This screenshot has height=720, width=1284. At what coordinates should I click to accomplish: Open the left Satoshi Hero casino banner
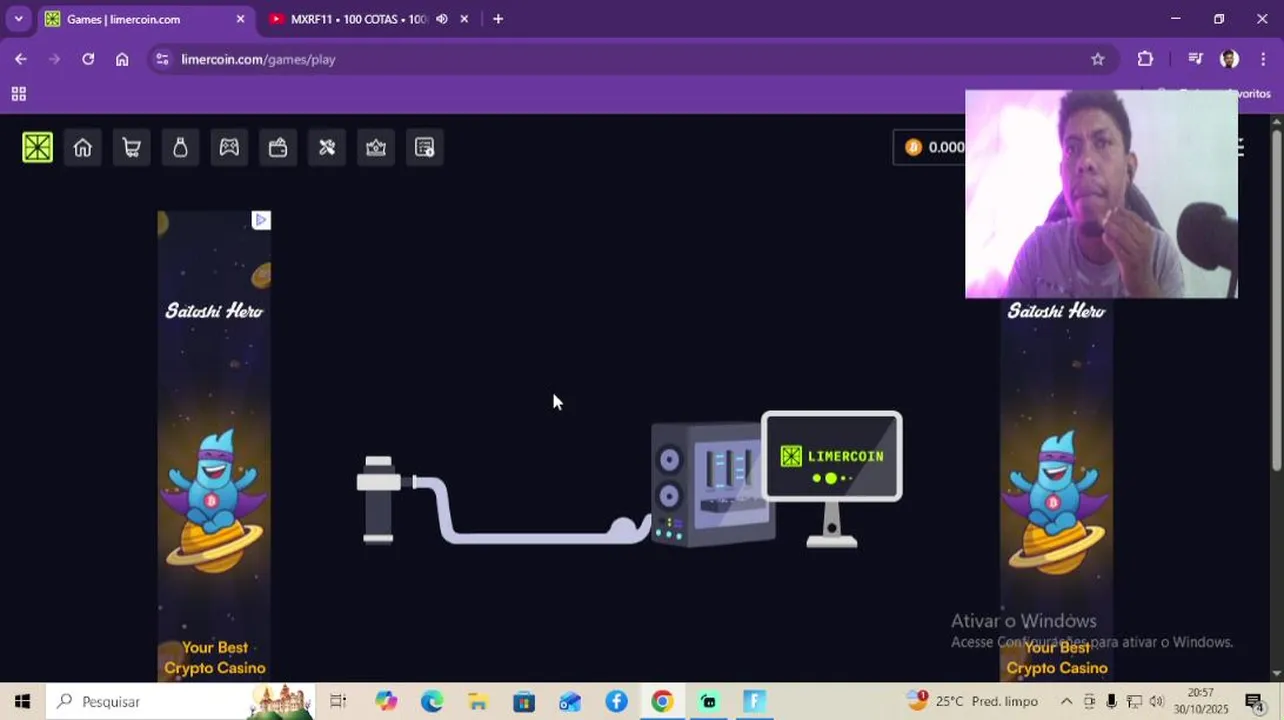(214, 446)
